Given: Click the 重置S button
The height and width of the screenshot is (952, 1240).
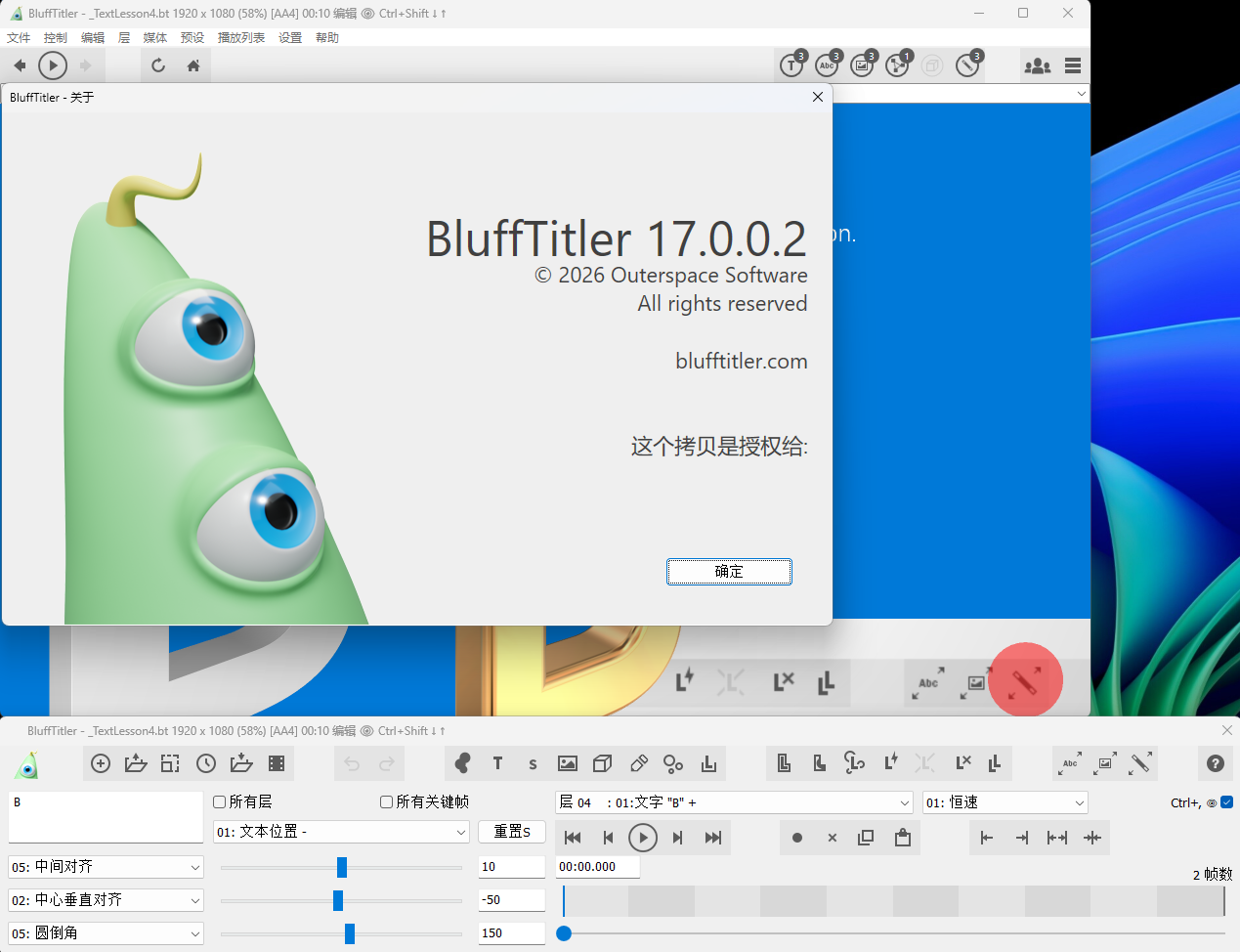Looking at the screenshot, I should (x=512, y=832).
